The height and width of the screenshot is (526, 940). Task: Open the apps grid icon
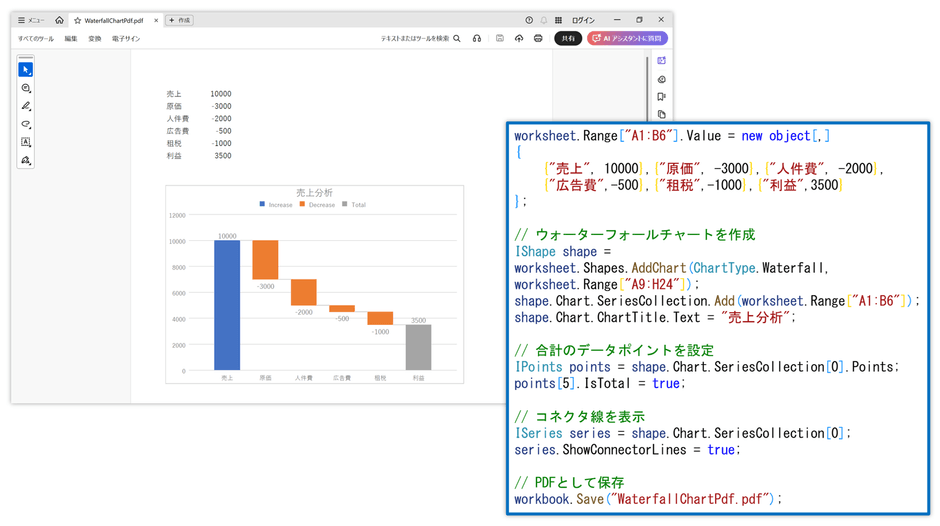click(558, 20)
